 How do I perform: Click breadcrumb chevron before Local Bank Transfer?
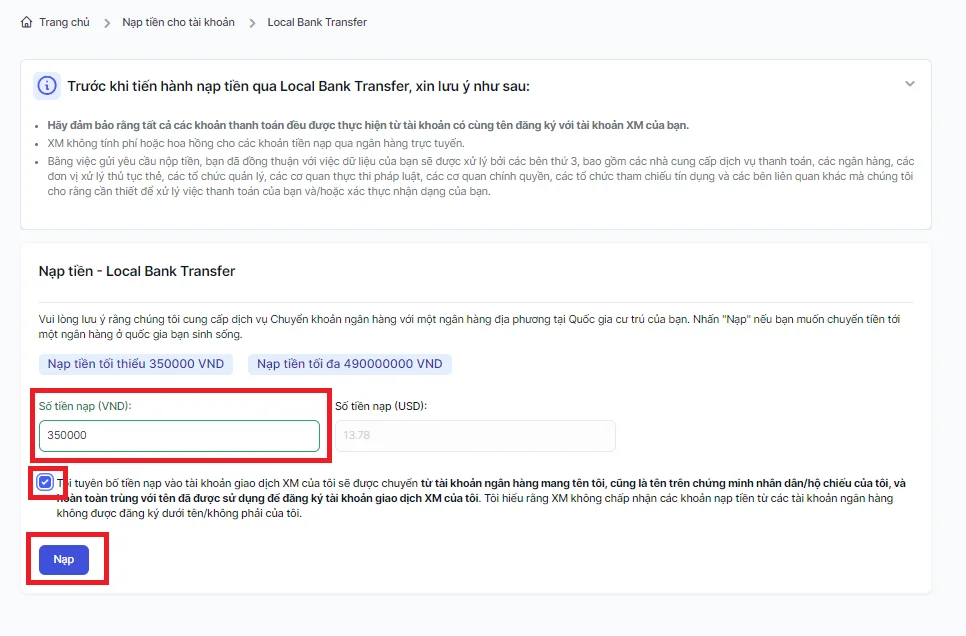click(x=252, y=23)
